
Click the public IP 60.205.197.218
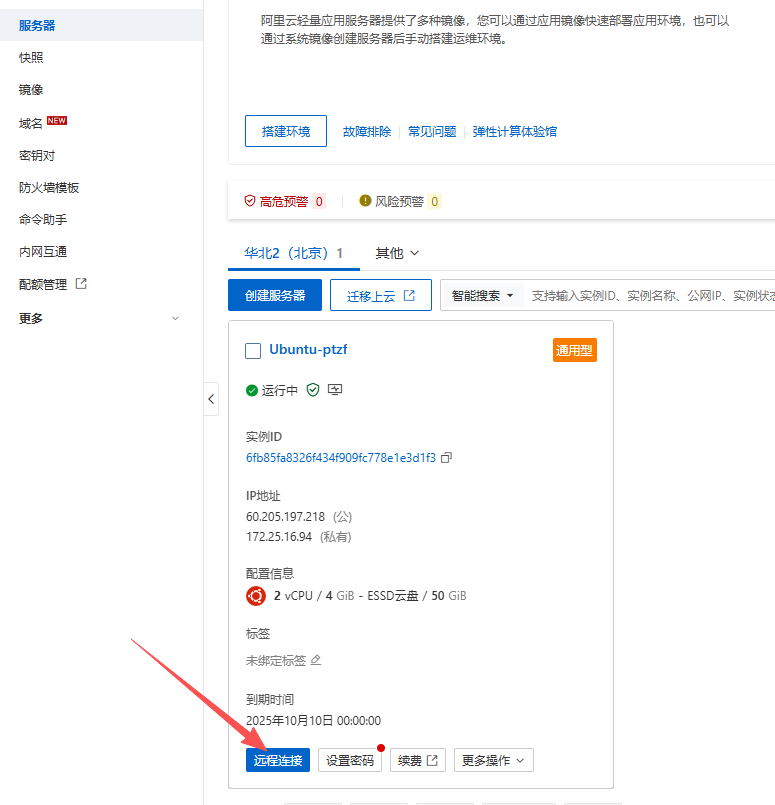pos(285,516)
